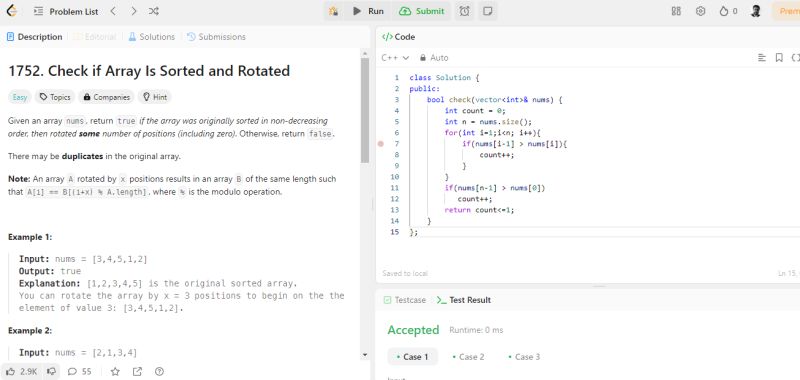Screen dimensions: 800x380
Task: Run the code
Action: 368,11
